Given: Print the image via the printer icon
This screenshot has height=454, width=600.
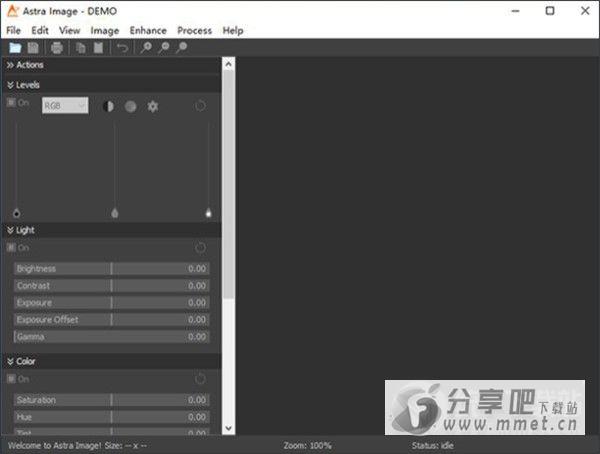Looking at the screenshot, I should 57,48.
